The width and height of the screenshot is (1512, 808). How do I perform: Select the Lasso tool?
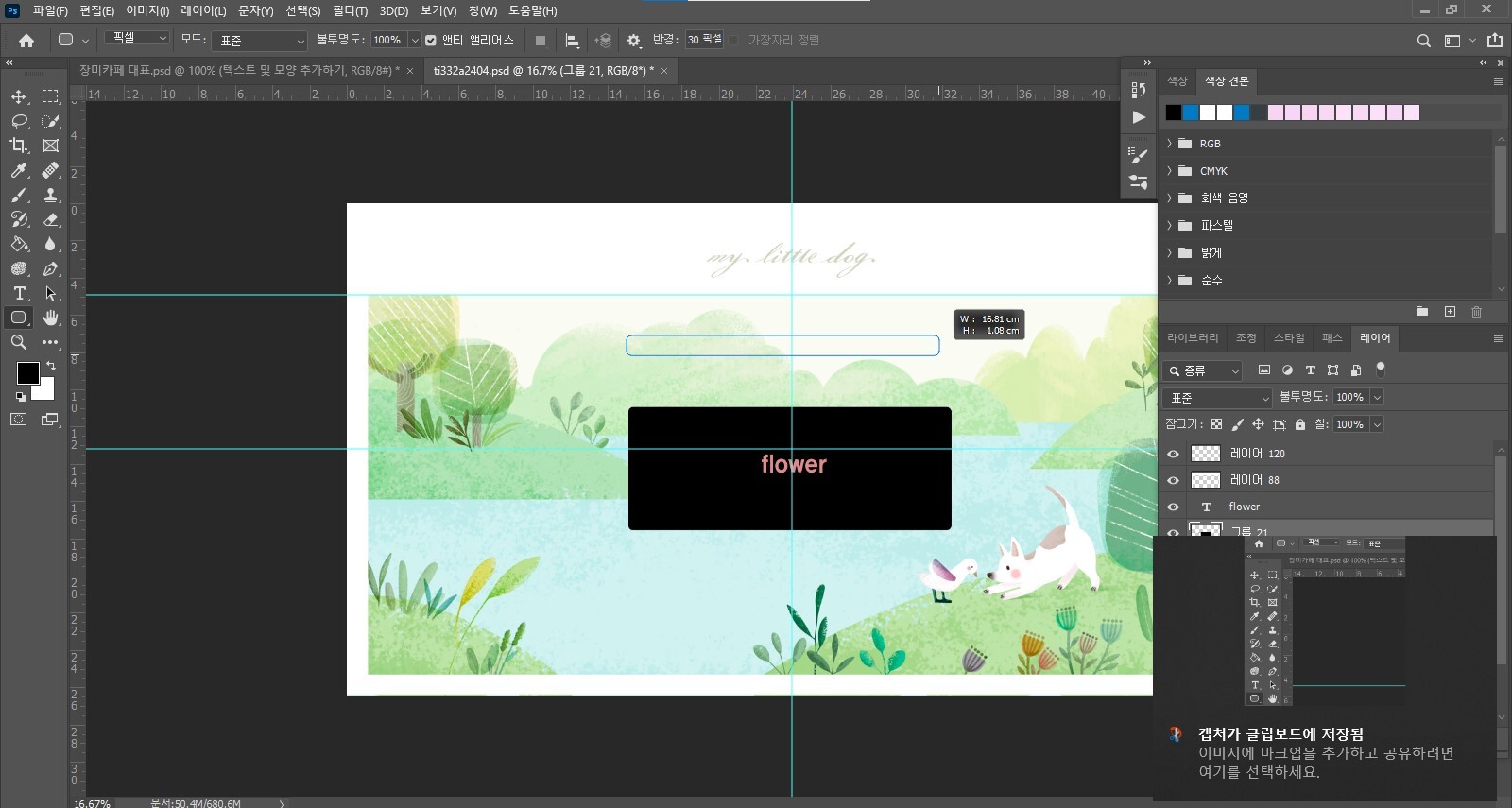(x=18, y=121)
